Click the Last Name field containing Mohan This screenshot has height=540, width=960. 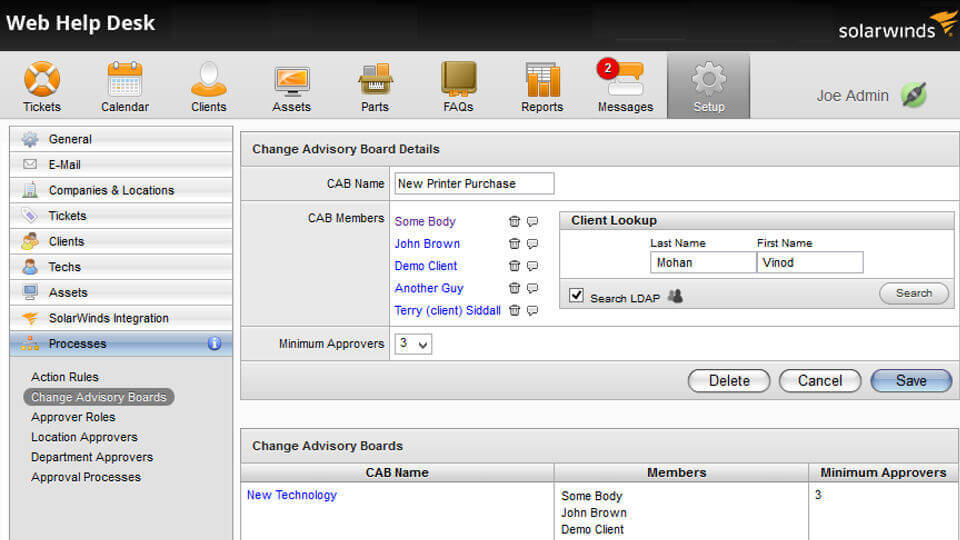tap(703, 263)
